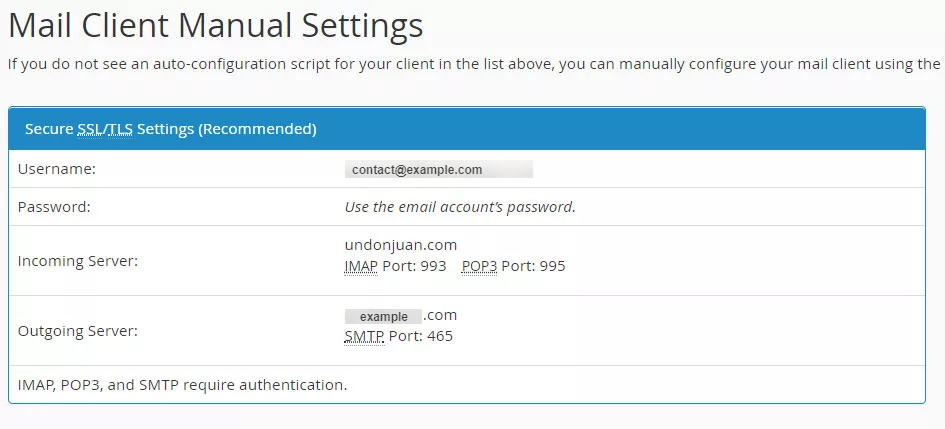945x429 pixels.
Task: Click 'Use the email account's password' text
Action: (x=460, y=207)
